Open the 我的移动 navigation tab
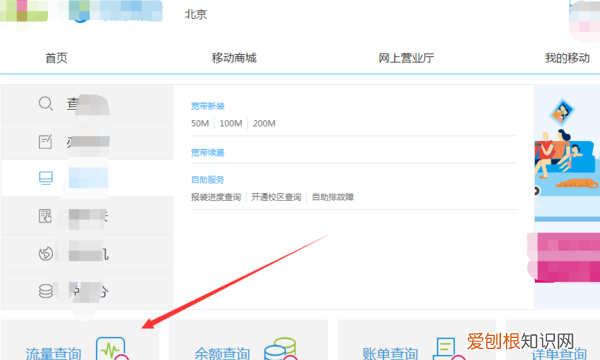Viewport: 600px width, 360px height. click(567, 58)
